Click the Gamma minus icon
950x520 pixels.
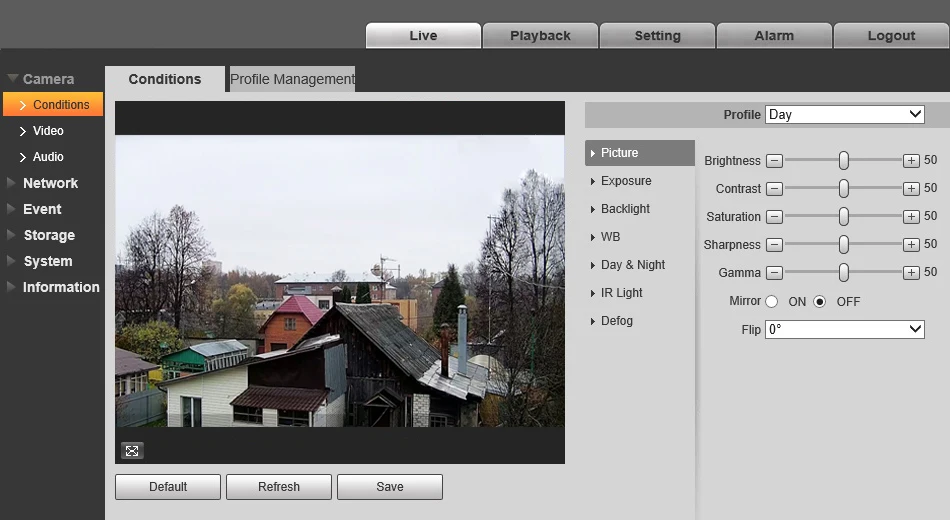point(774,272)
